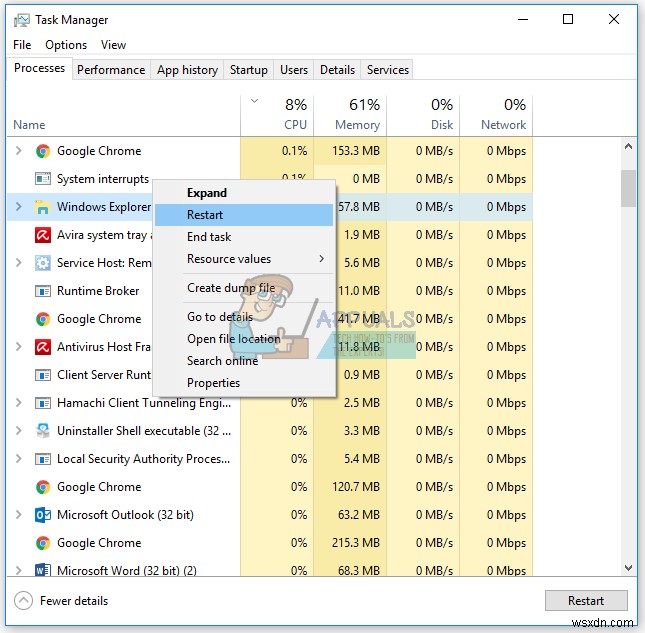645x633 pixels.
Task: Click the Avira system tray icon
Action: (43, 235)
